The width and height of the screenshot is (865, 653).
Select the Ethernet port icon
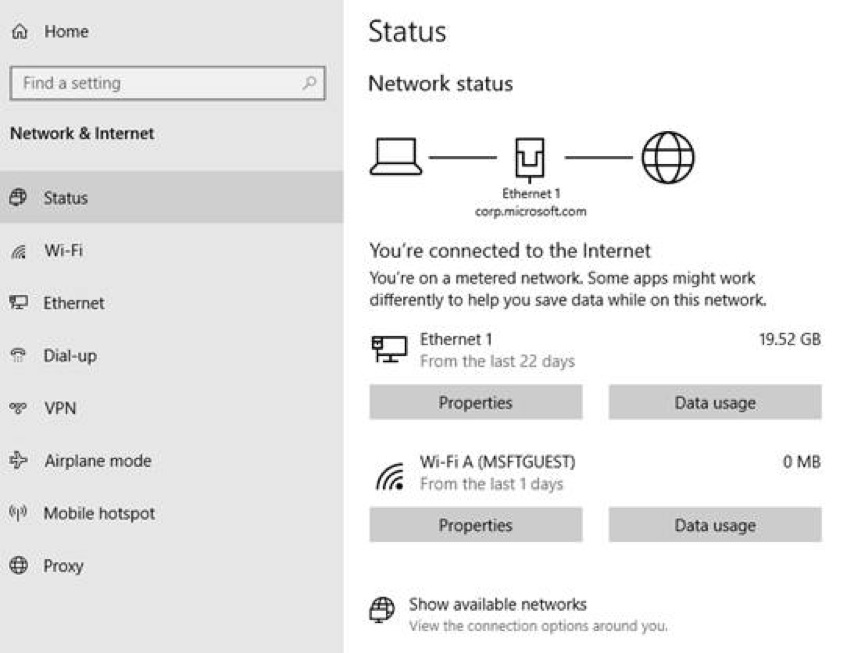click(x=16, y=303)
